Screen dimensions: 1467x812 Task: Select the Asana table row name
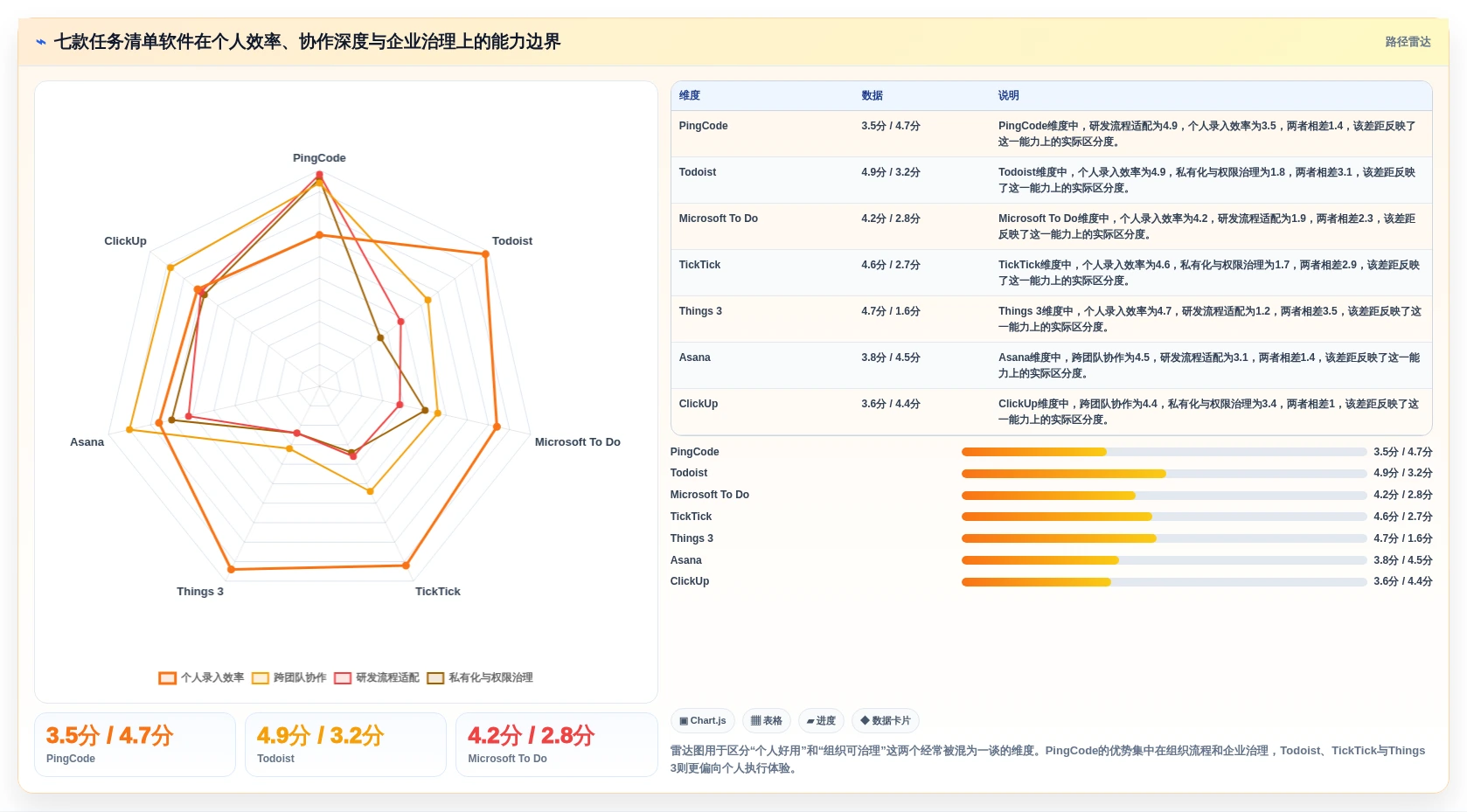tap(695, 357)
